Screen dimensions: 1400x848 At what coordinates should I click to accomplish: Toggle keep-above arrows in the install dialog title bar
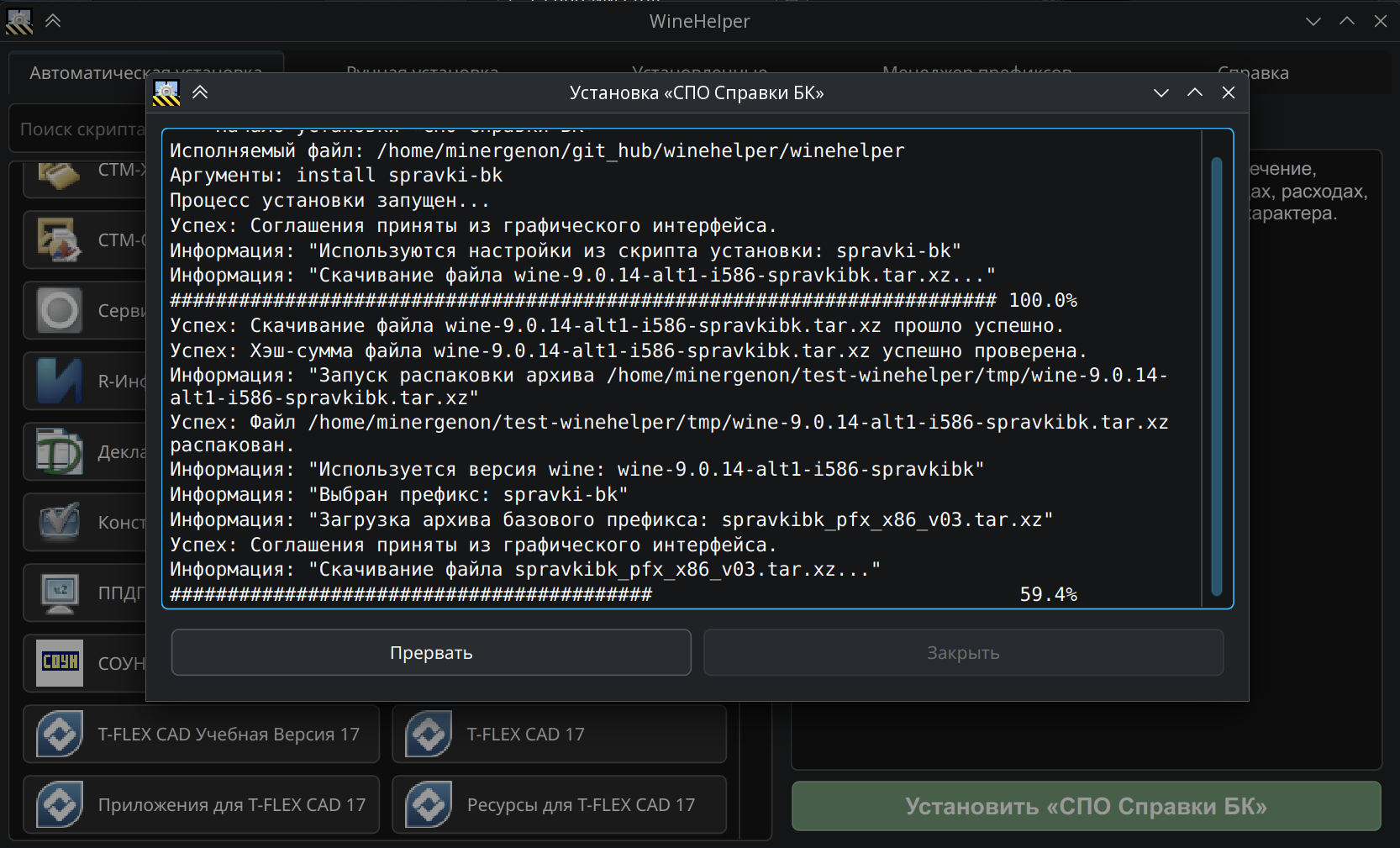point(200,92)
